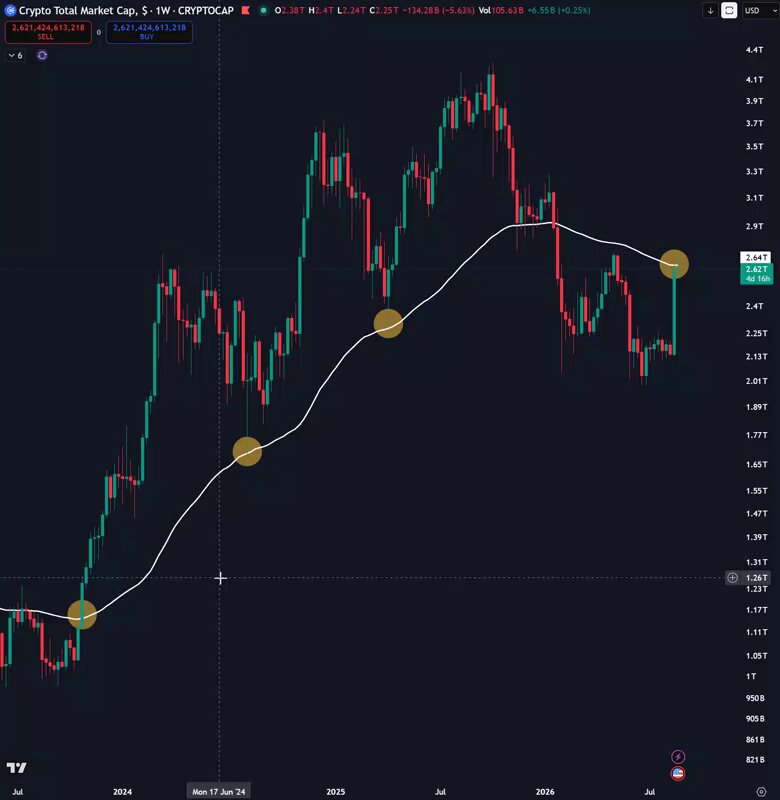Click the 2.01T price axis label
This screenshot has height=800, width=780.
(757, 381)
